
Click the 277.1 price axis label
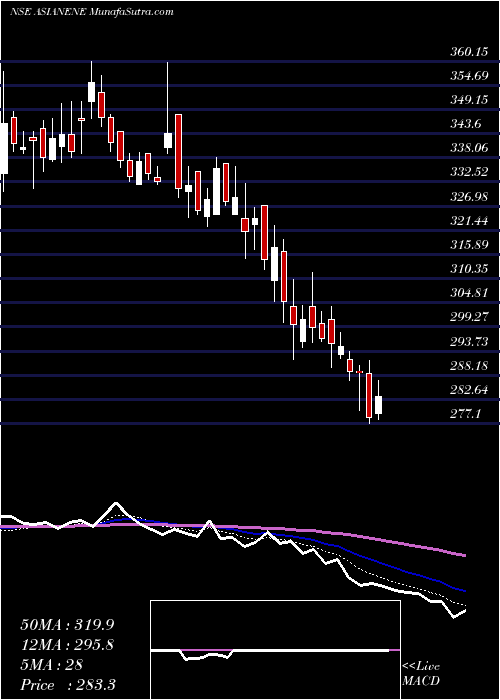point(465,414)
